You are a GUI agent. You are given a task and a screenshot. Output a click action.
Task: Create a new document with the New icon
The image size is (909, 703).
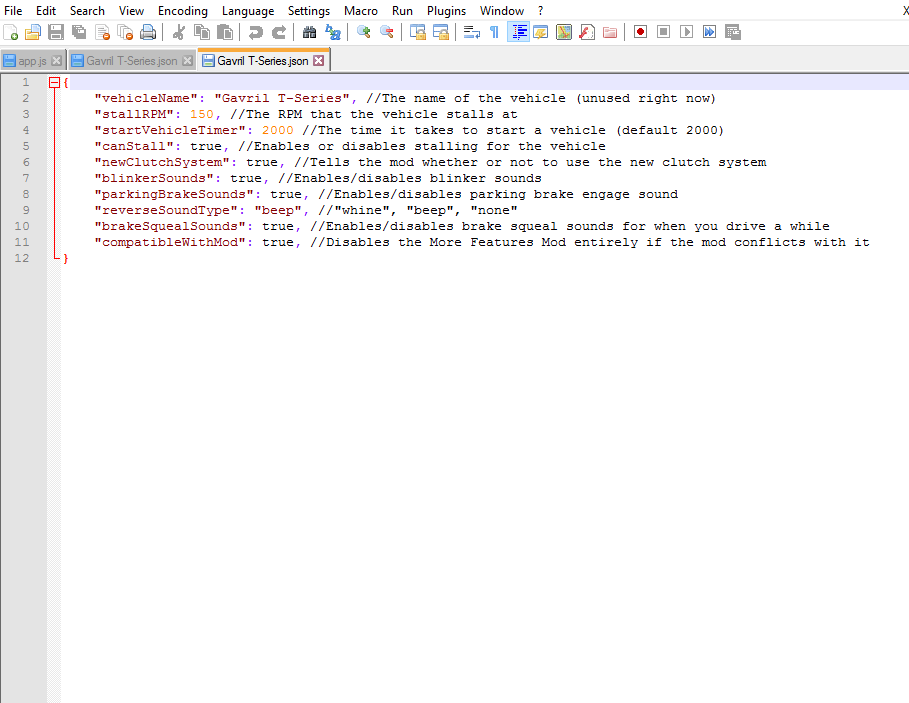tap(10, 32)
